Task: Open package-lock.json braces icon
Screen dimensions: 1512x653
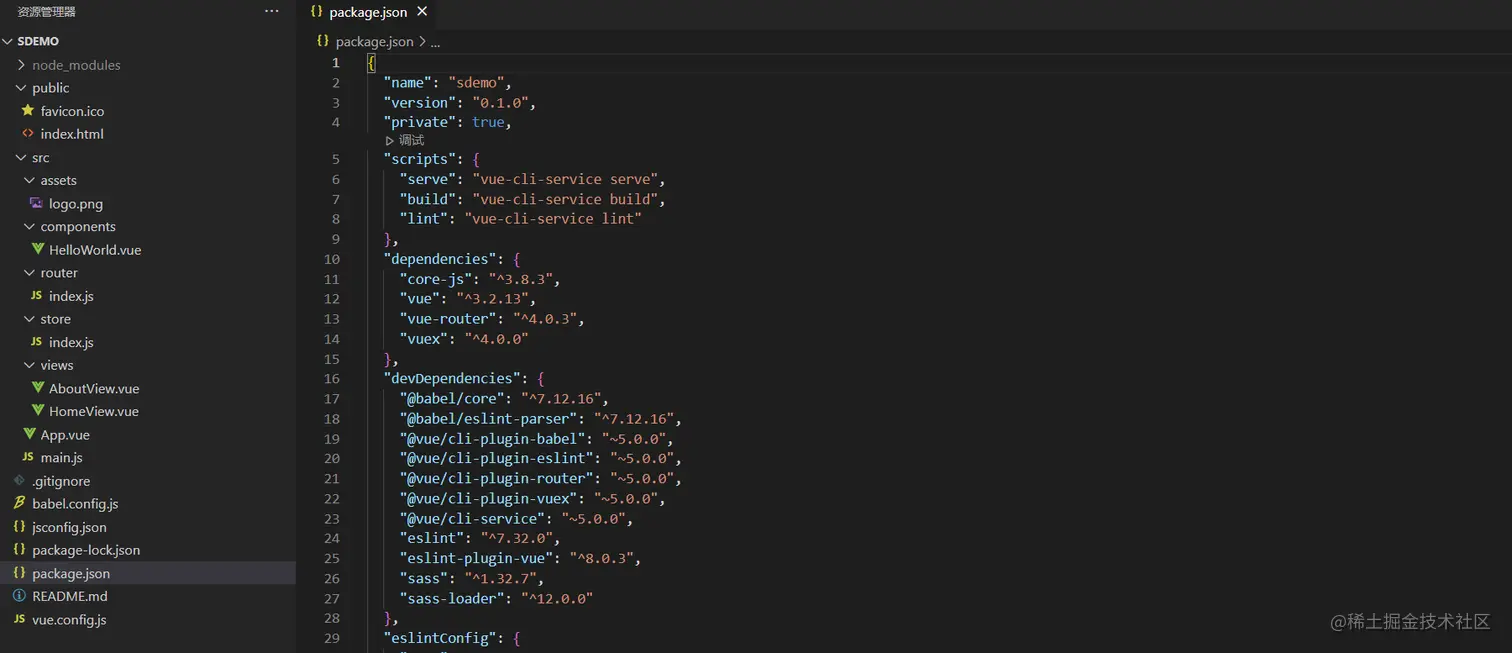Action: (x=19, y=550)
